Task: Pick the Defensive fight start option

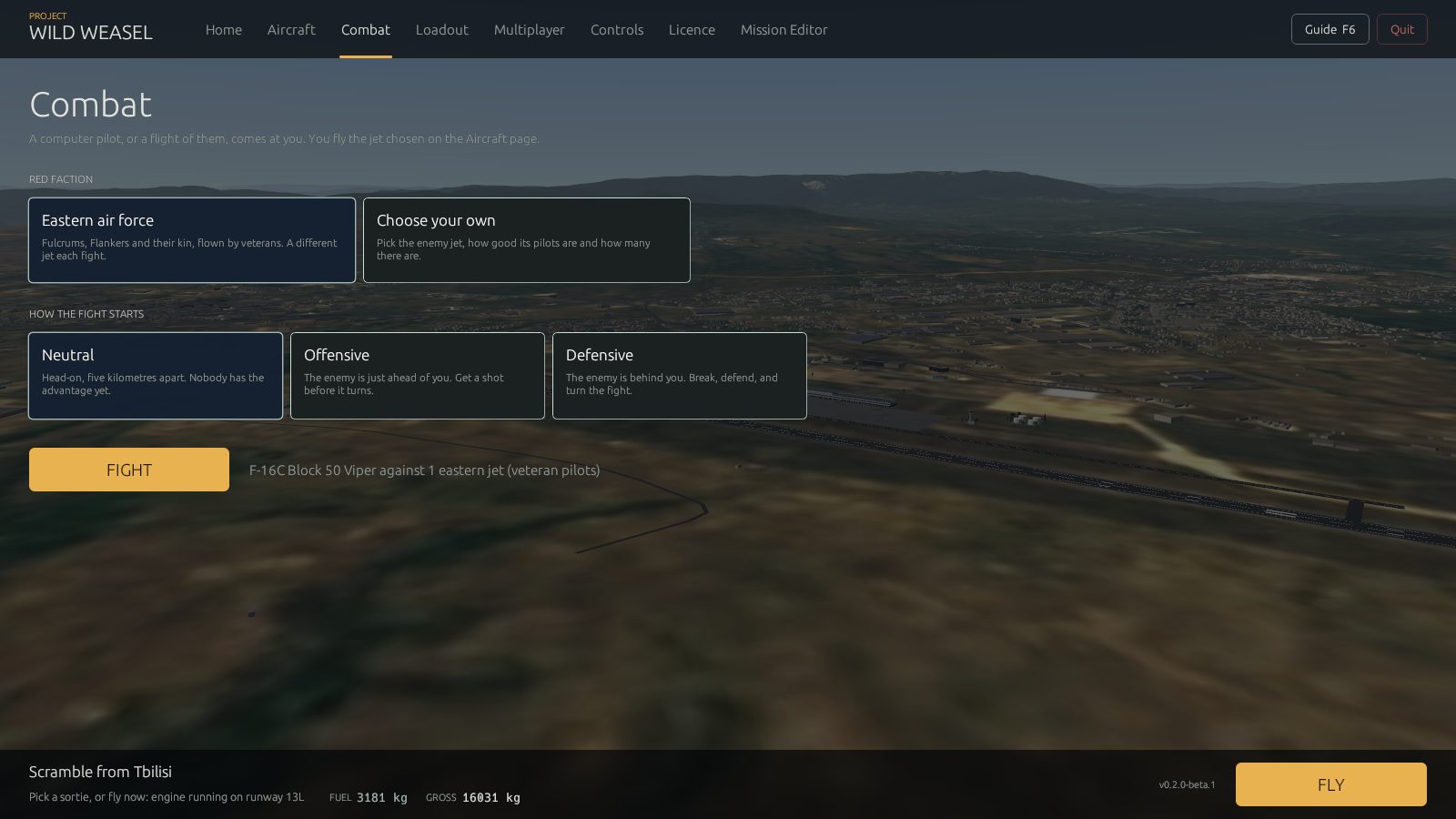Action: tap(680, 376)
